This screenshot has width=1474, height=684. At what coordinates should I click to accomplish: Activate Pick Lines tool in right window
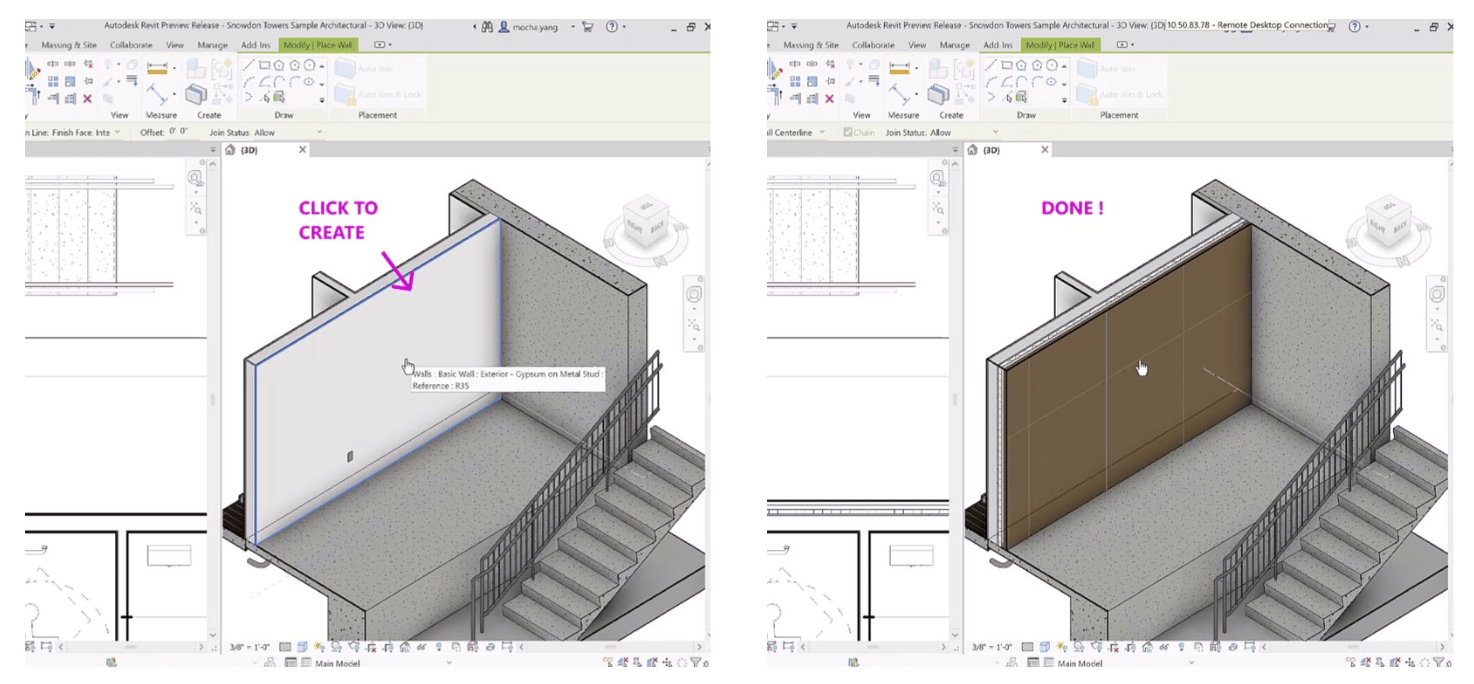pyautogui.click(x=1007, y=97)
